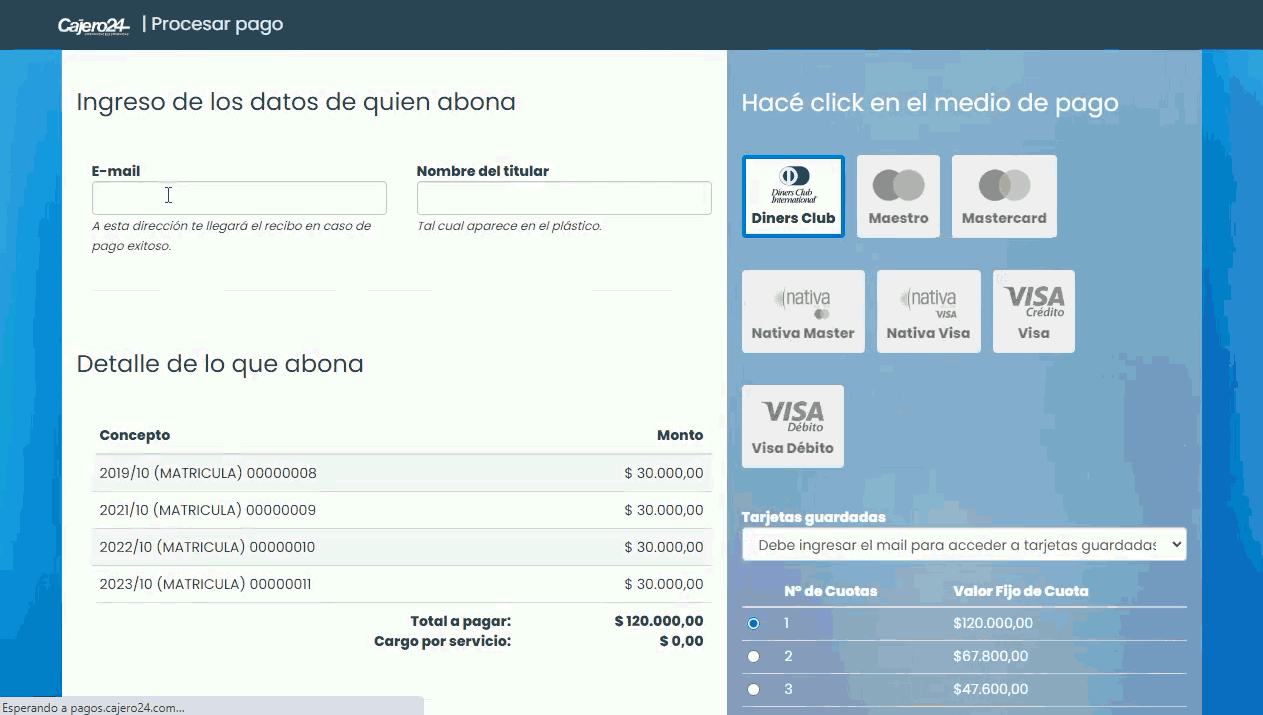The width and height of the screenshot is (1263, 715).
Task: Click the 'Detalle de lo que abona' heading
Action: [220, 363]
